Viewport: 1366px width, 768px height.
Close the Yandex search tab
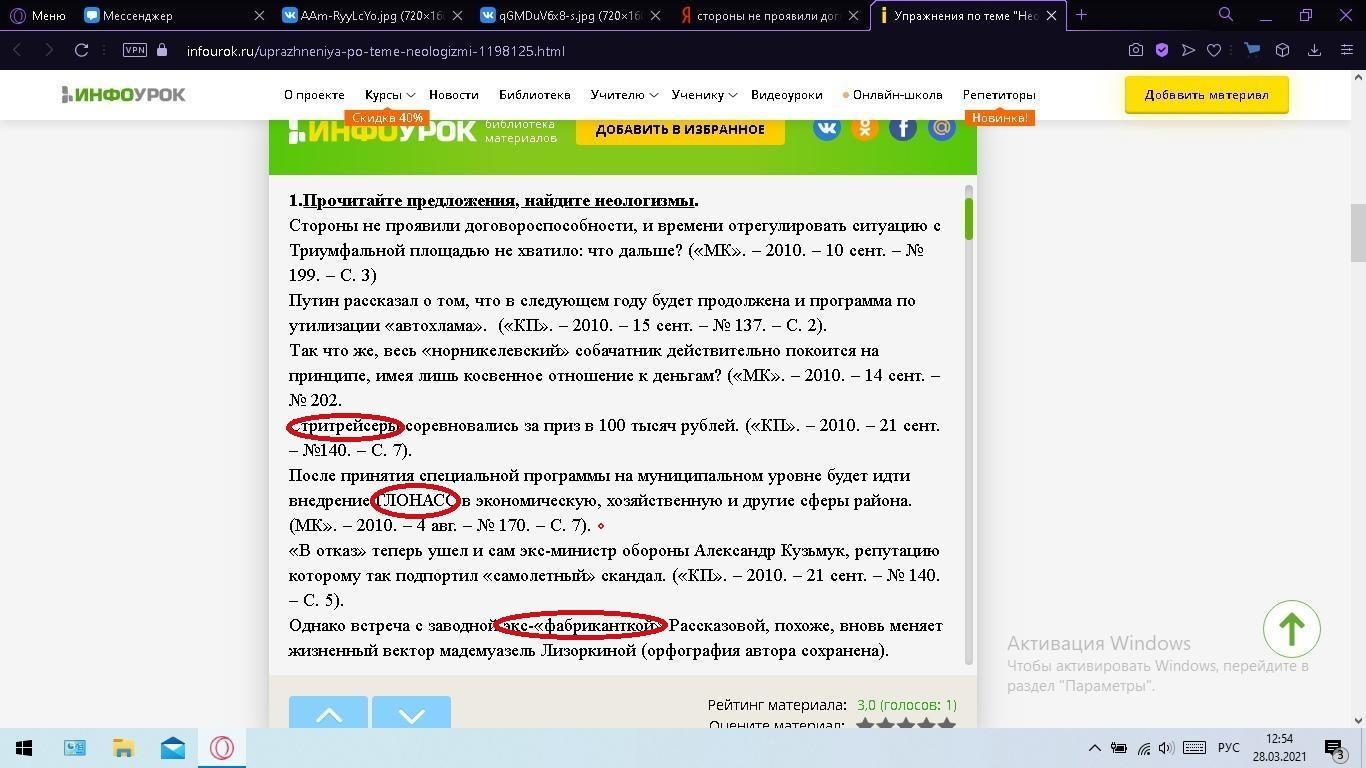[x=852, y=15]
